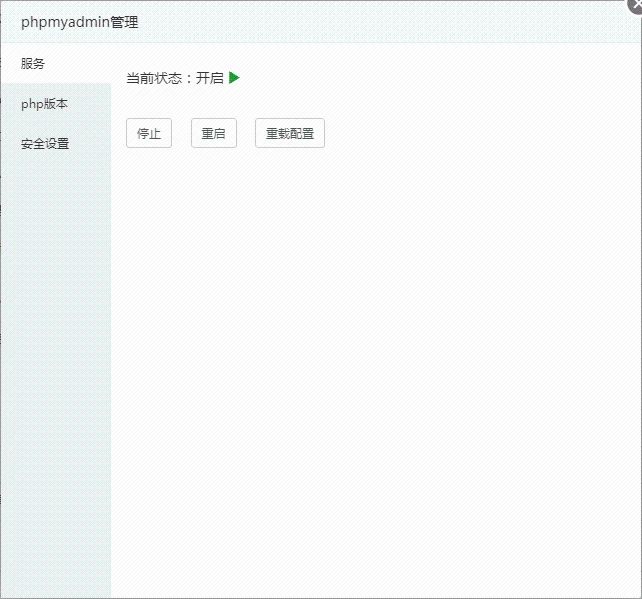This screenshot has height=599, width=642.
Task: Click the phpmyadmin管理 title text
Action: click(79, 22)
